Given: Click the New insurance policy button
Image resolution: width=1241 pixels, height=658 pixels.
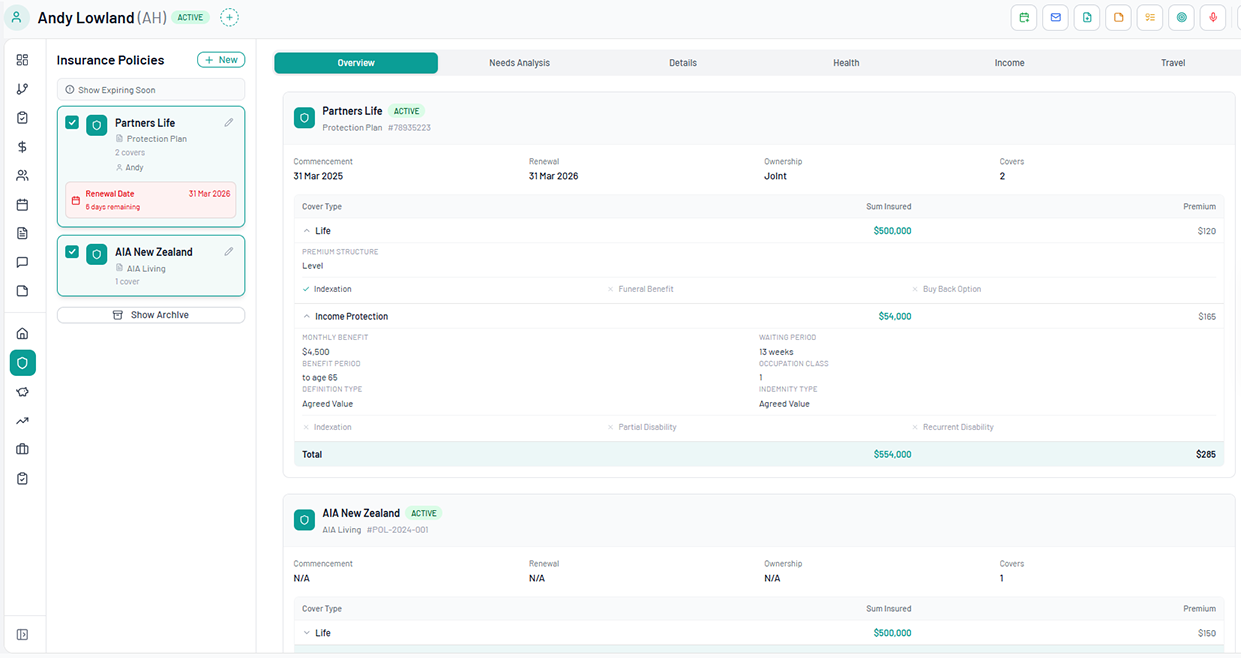Looking at the screenshot, I should click(x=221, y=60).
